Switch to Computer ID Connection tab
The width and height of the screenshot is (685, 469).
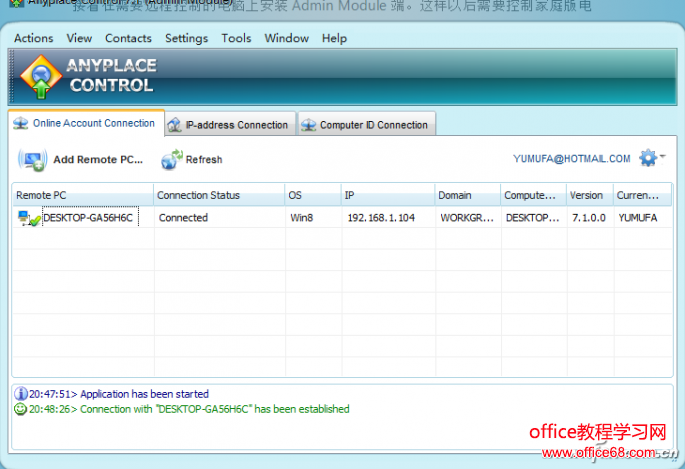point(367,124)
